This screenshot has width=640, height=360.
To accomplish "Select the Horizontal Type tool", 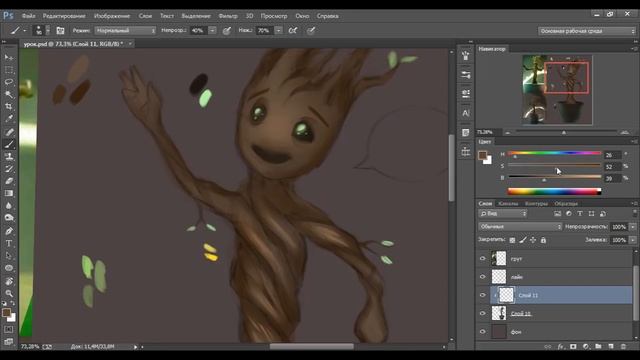I will coord(9,243).
